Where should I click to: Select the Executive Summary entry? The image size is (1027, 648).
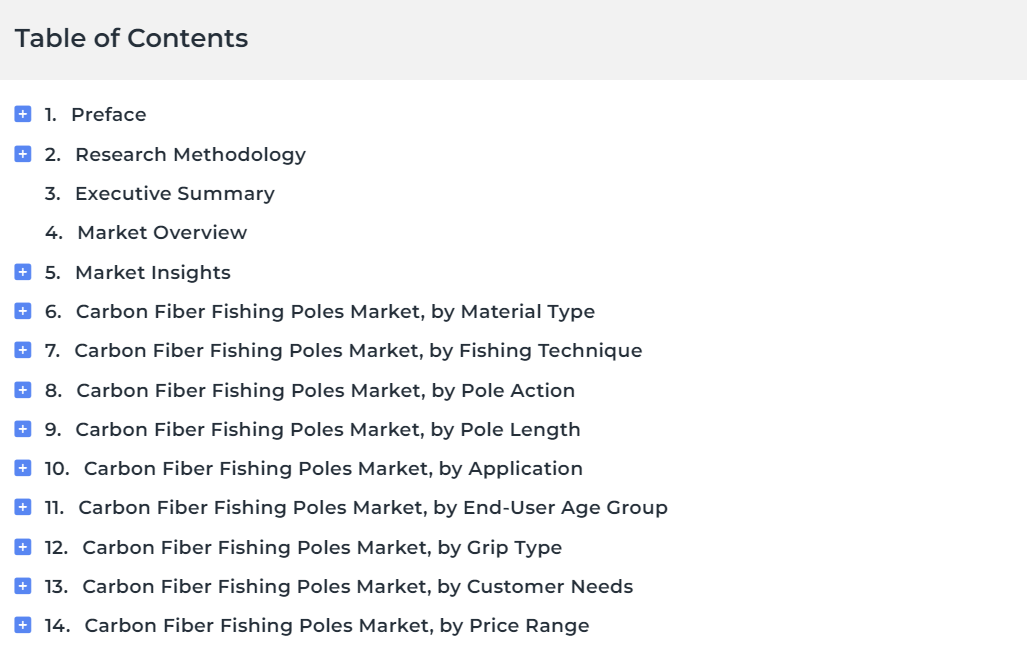coord(175,194)
